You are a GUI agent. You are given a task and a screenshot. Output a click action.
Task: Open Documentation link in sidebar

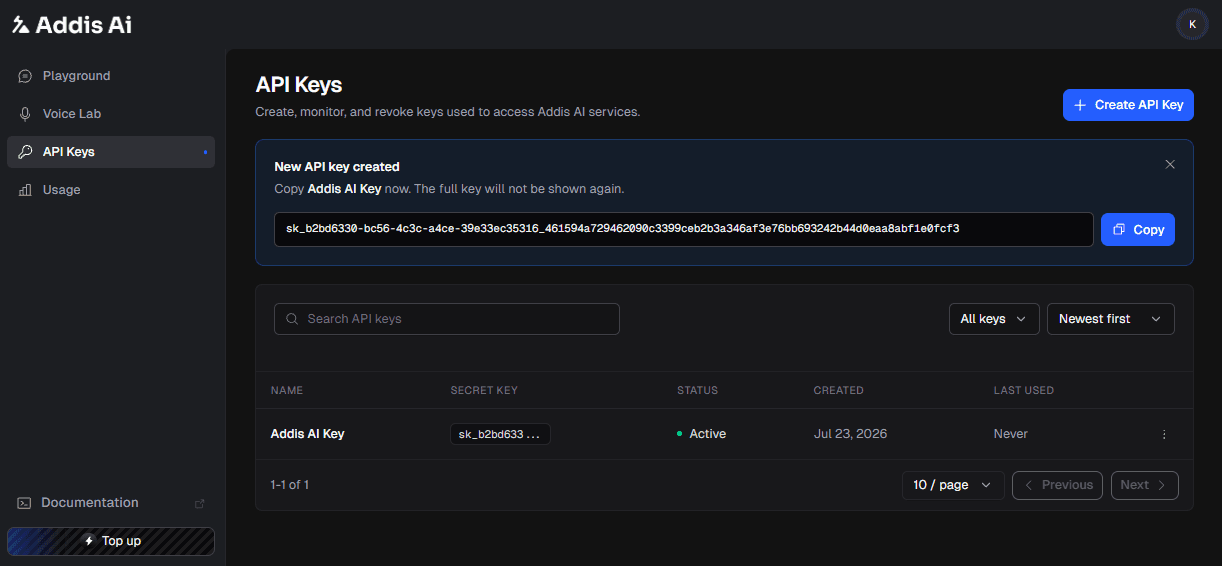[x=111, y=503]
